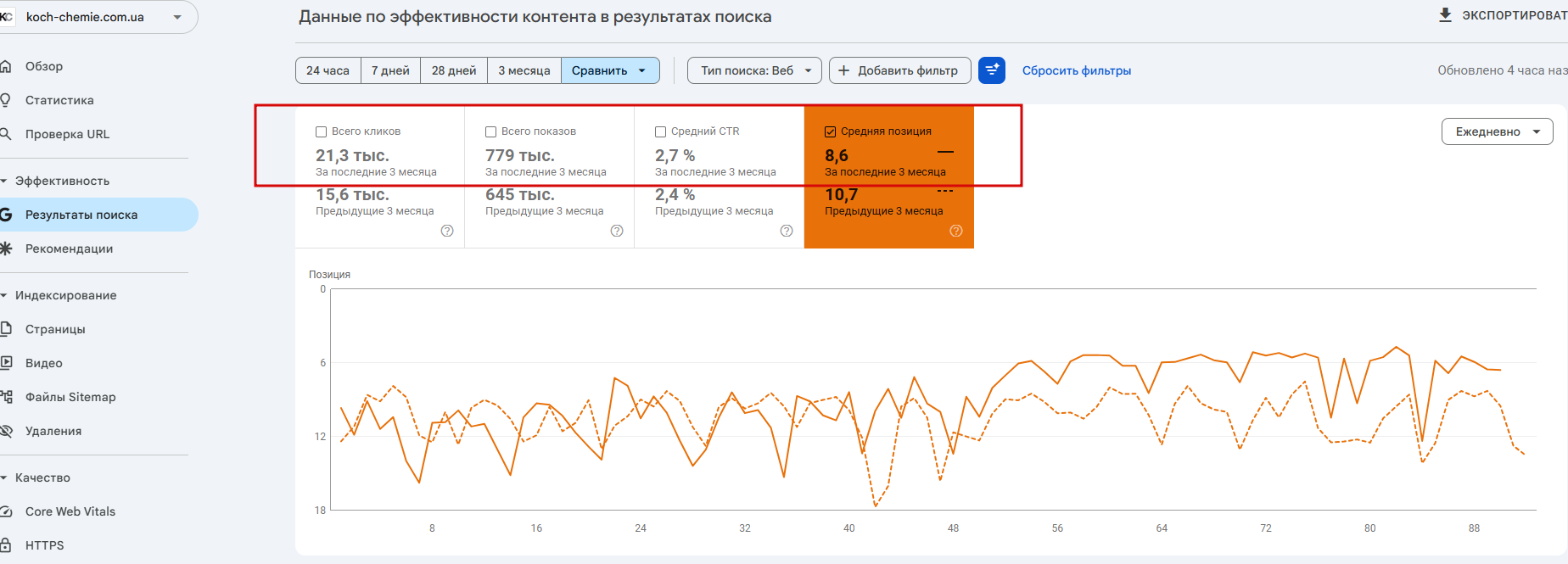Click the 779 тыс. impressions value
The height and width of the screenshot is (564, 1568).
[520, 155]
